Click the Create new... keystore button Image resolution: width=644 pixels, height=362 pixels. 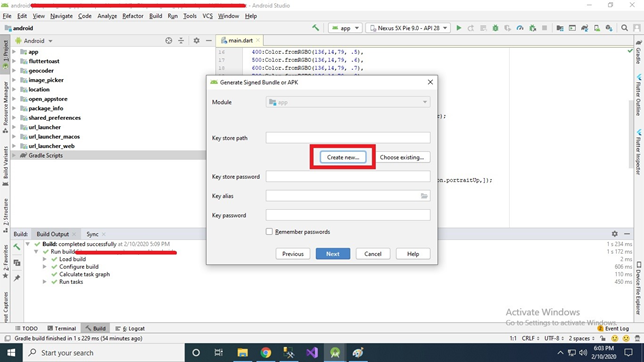coord(343,157)
